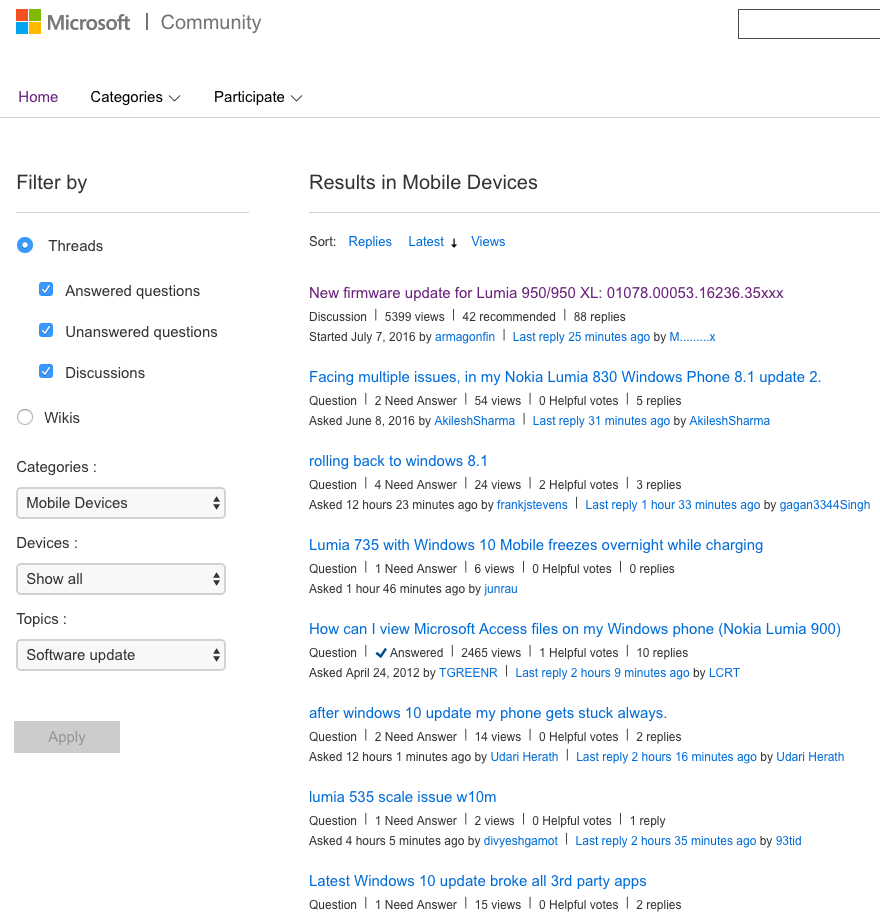Click the Apply filter button
This screenshot has width=880, height=915.
[x=67, y=737]
